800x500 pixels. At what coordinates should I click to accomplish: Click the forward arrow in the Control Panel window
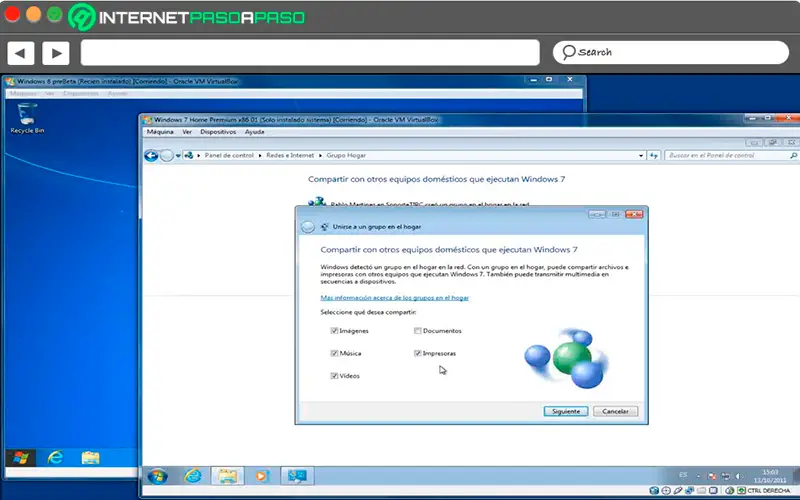(x=167, y=156)
